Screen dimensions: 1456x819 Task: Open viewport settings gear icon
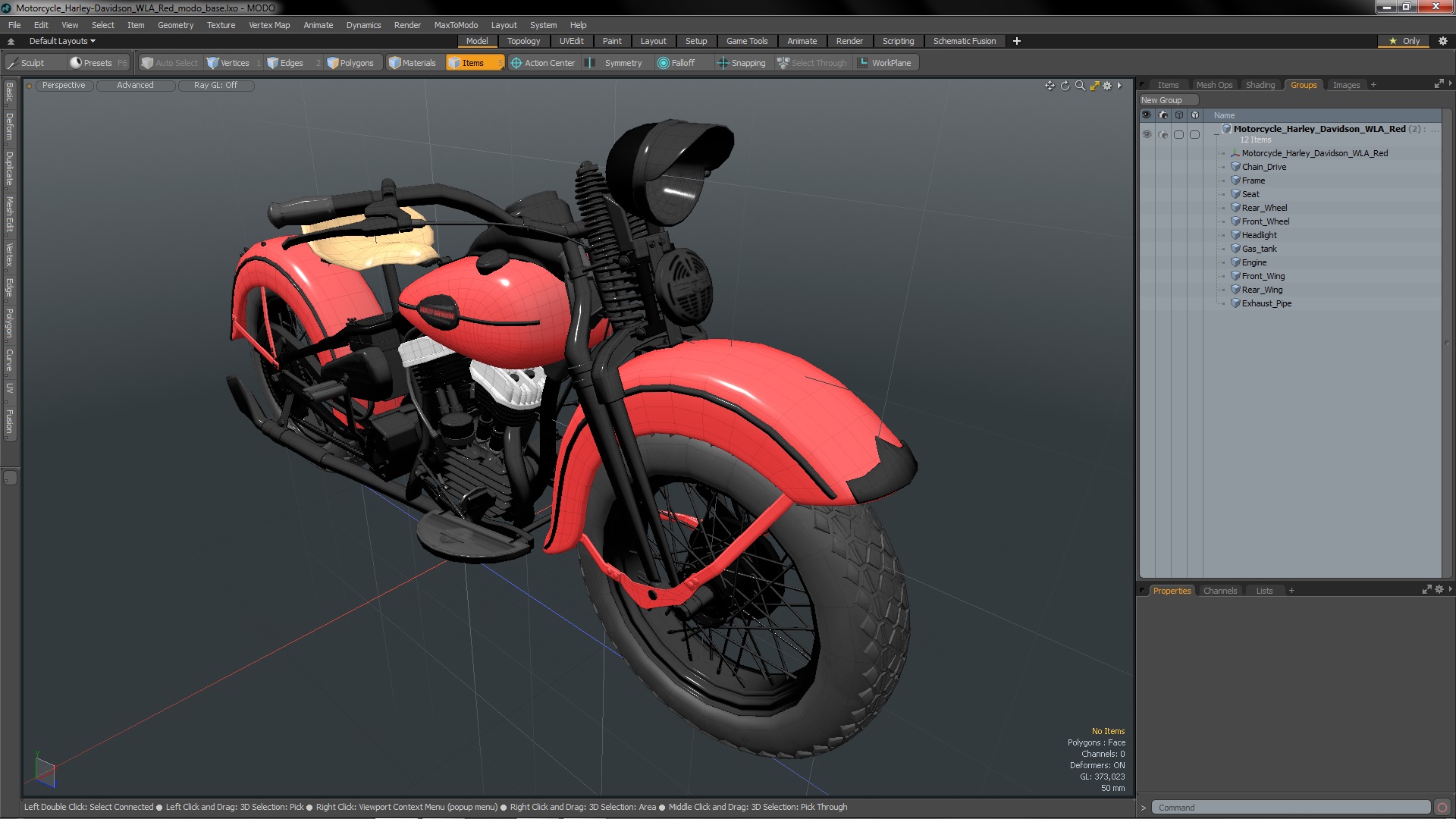pyautogui.click(x=1107, y=86)
